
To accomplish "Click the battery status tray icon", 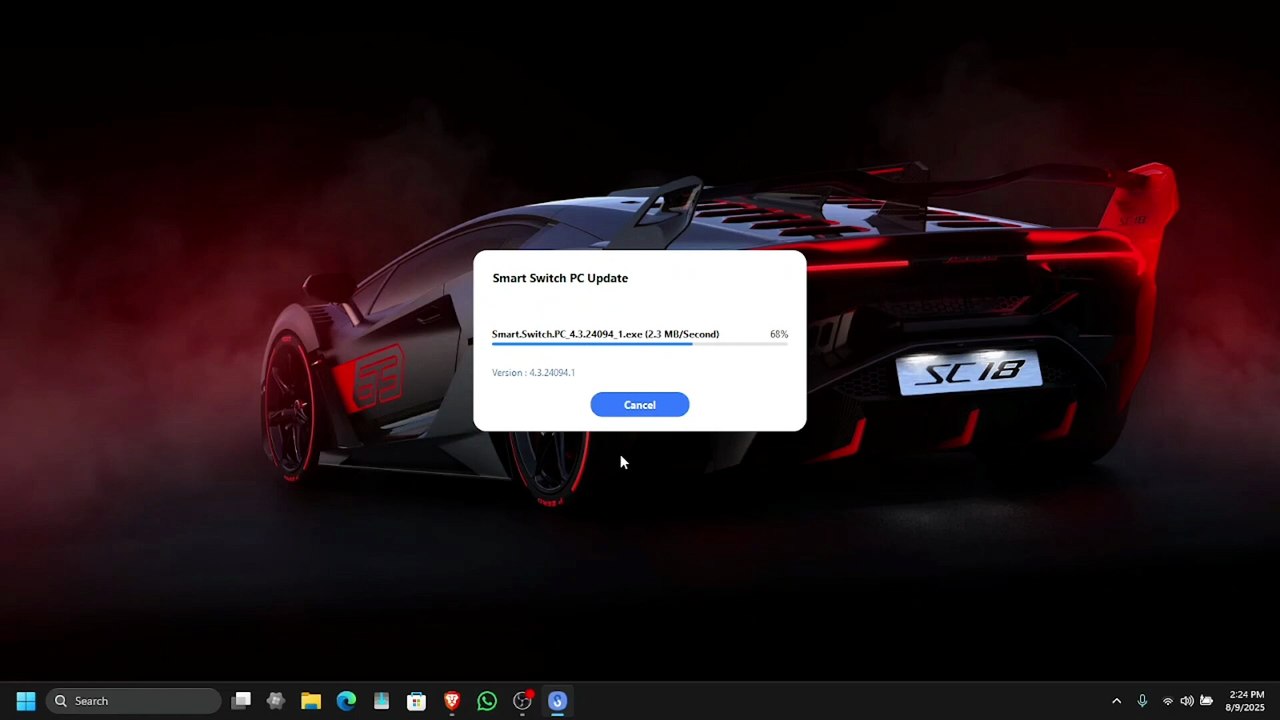I will click(1207, 701).
